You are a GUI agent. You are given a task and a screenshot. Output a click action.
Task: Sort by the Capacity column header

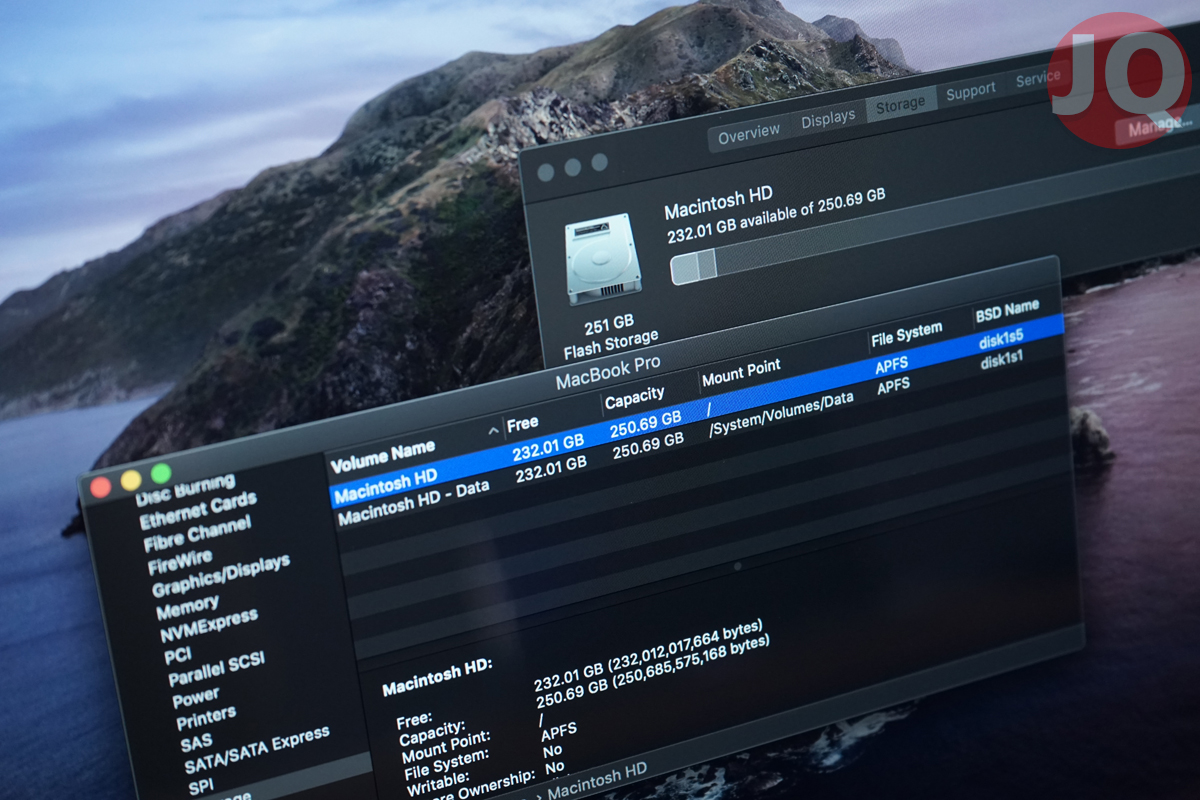pyautogui.click(x=634, y=399)
